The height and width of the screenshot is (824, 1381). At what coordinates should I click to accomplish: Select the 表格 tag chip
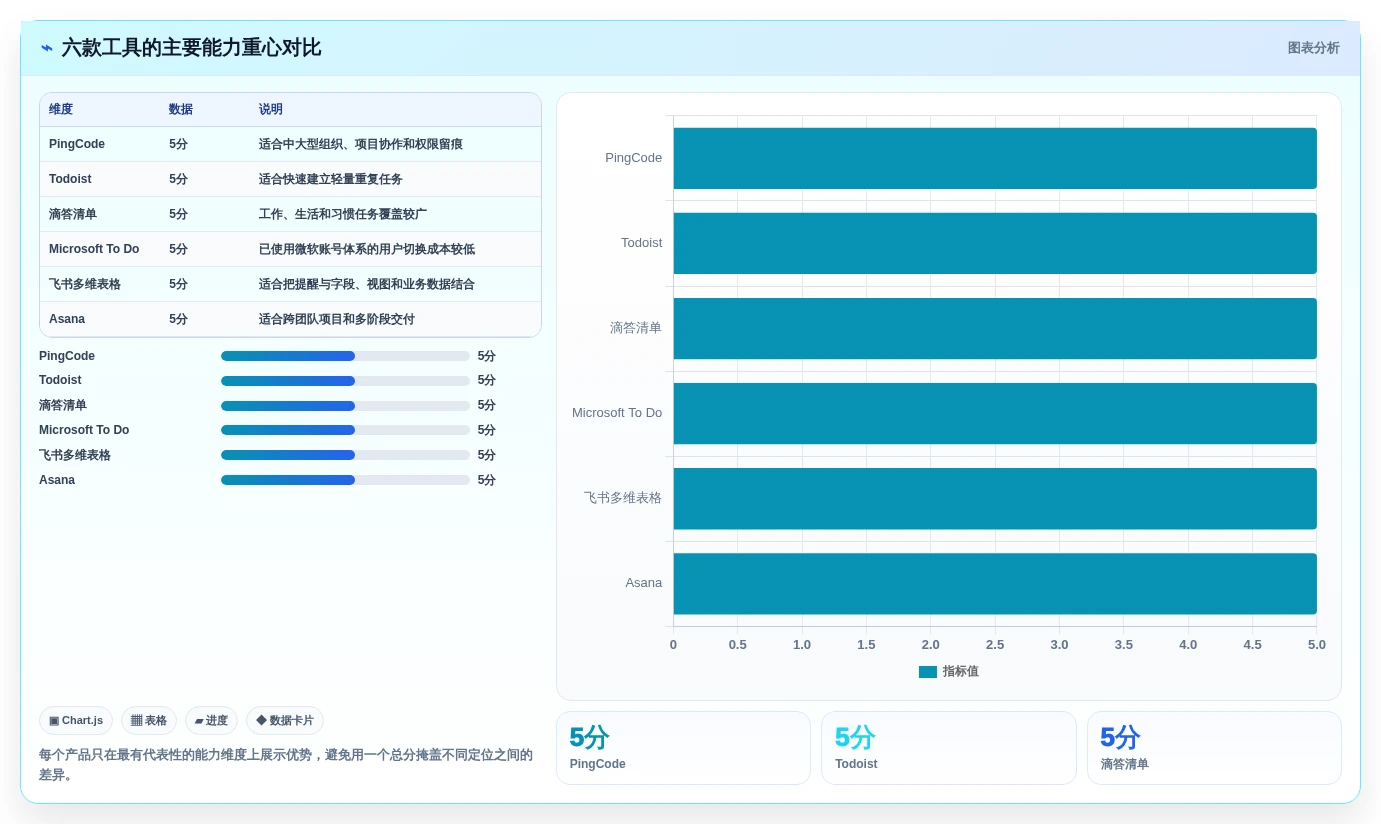point(149,720)
